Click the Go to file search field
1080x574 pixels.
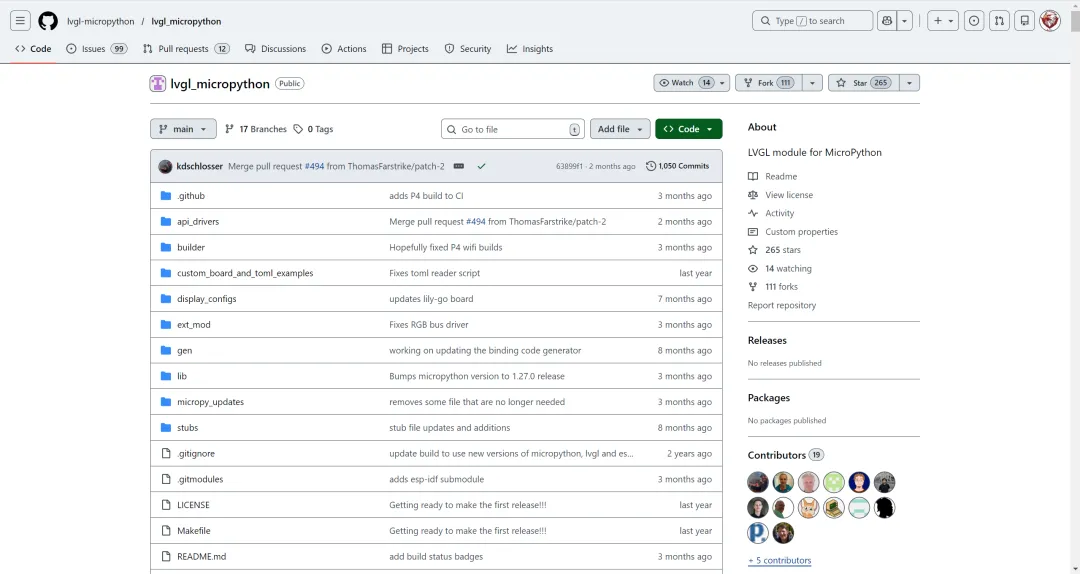[x=513, y=129]
